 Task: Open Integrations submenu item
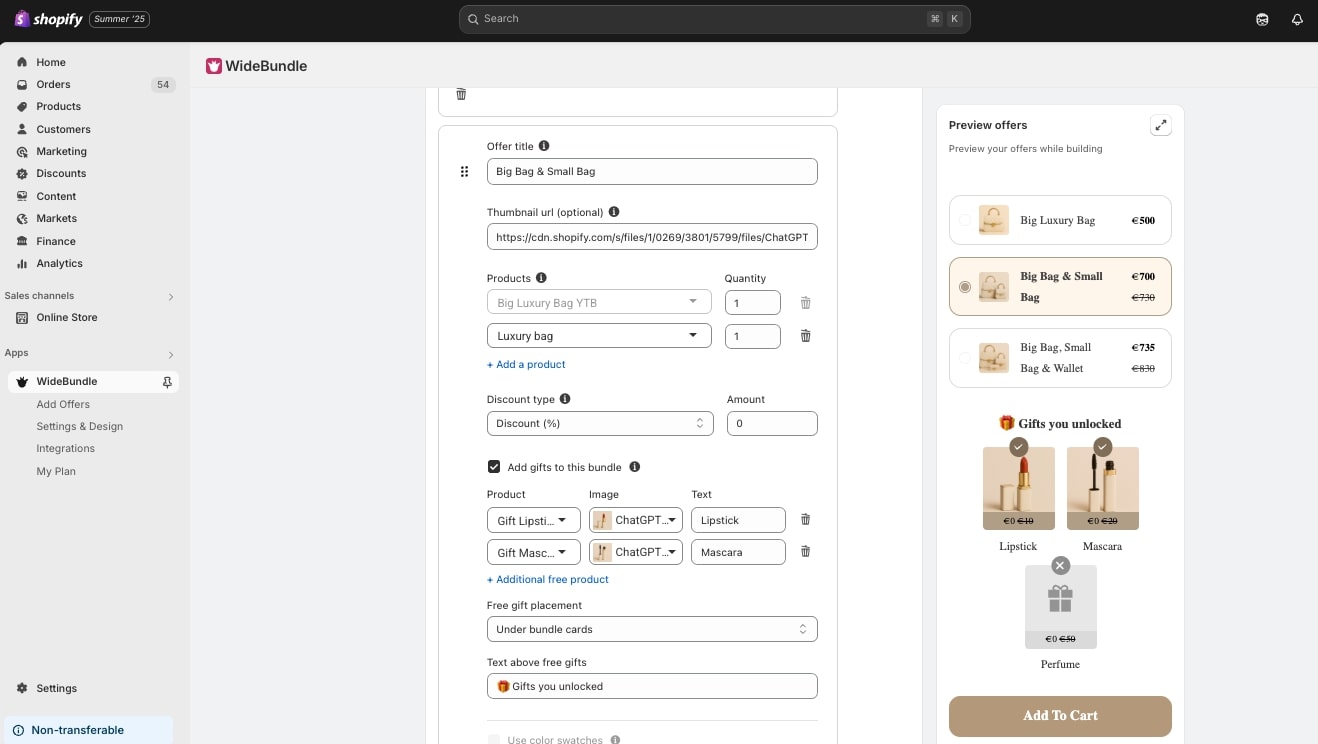[x=66, y=448]
